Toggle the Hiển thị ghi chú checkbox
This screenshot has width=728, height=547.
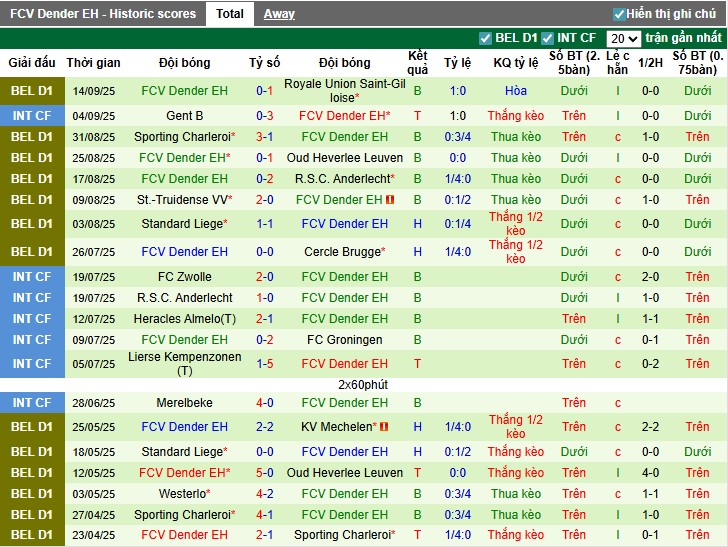619,14
